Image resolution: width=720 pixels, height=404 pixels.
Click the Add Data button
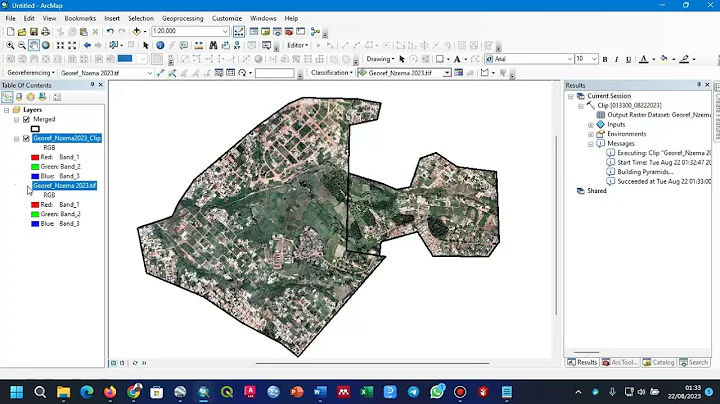click(x=137, y=32)
